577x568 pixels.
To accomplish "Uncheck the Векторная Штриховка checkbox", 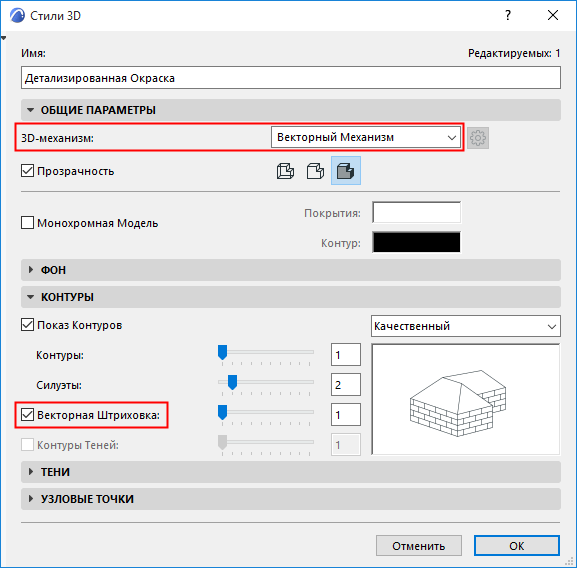I will point(28,415).
